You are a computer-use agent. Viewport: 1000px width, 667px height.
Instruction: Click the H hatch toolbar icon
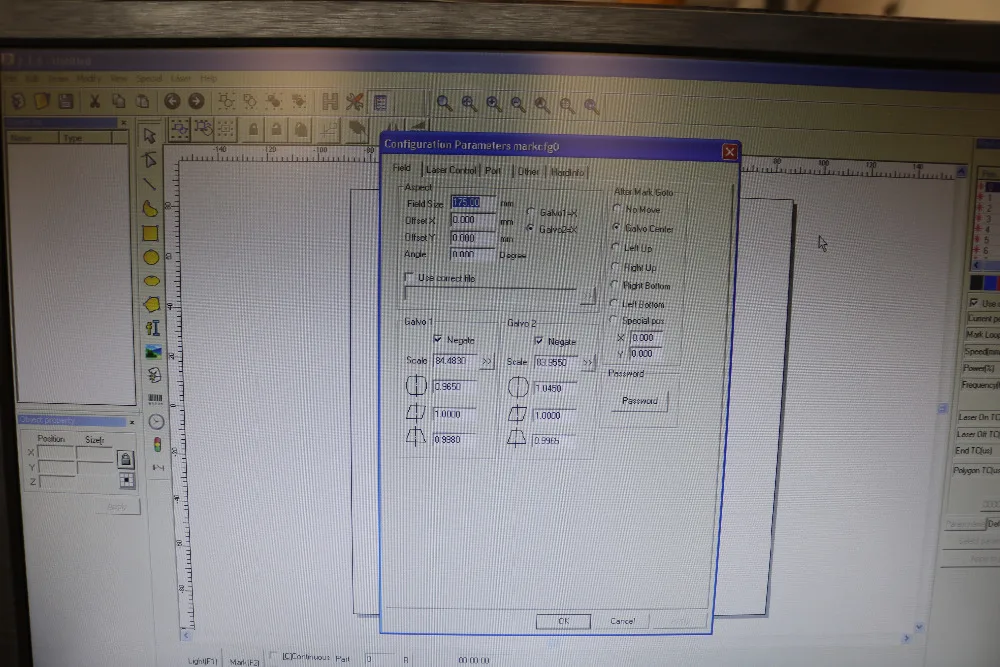(330, 101)
